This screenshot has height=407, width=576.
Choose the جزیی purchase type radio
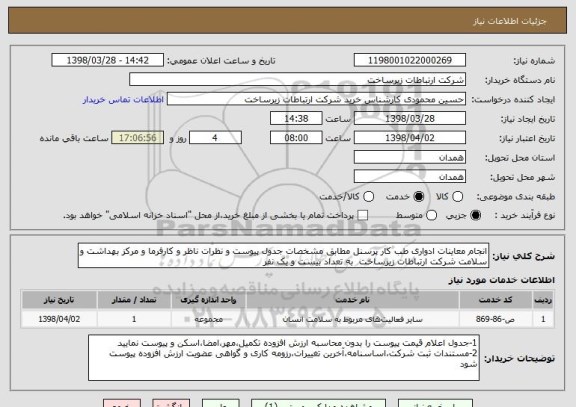(x=475, y=215)
